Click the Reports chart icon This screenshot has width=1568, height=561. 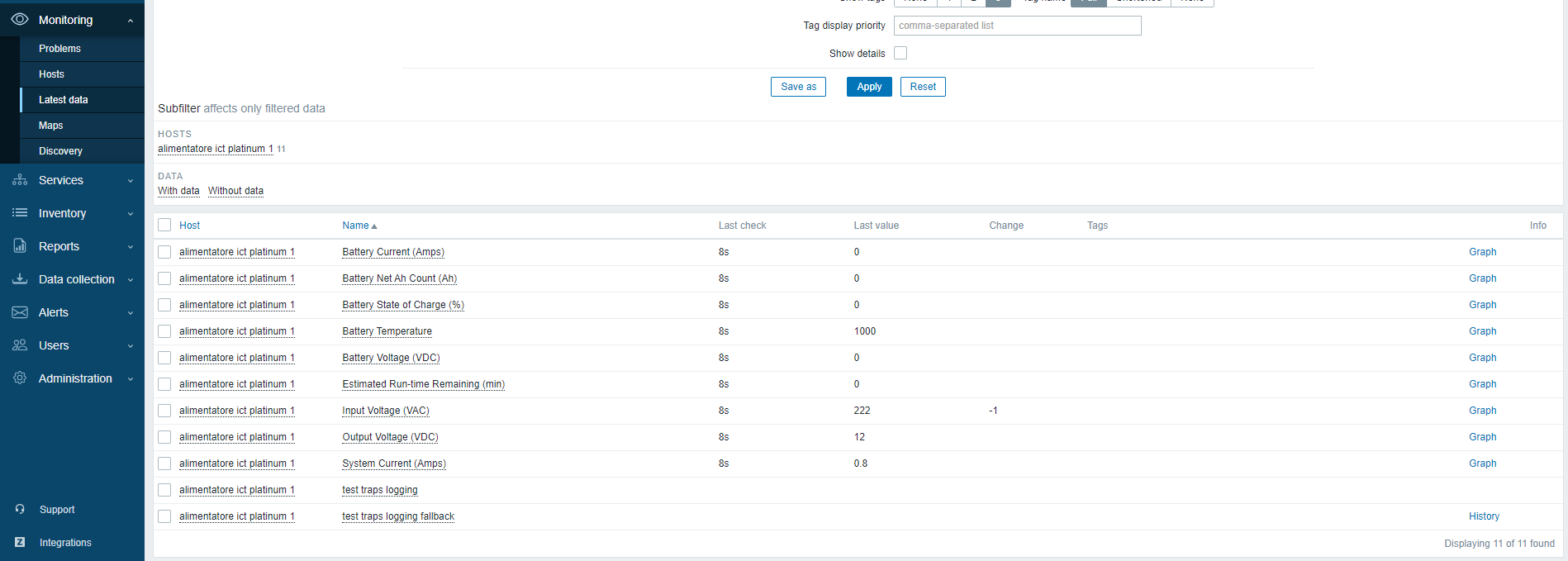point(20,246)
